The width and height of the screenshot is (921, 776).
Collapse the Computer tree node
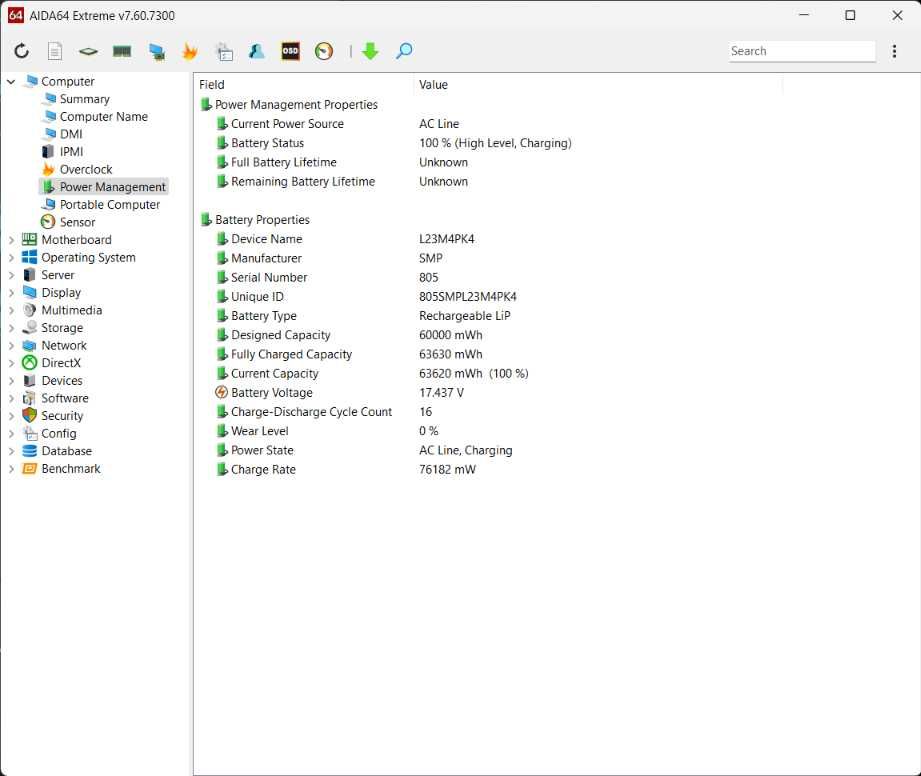coord(11,82)
